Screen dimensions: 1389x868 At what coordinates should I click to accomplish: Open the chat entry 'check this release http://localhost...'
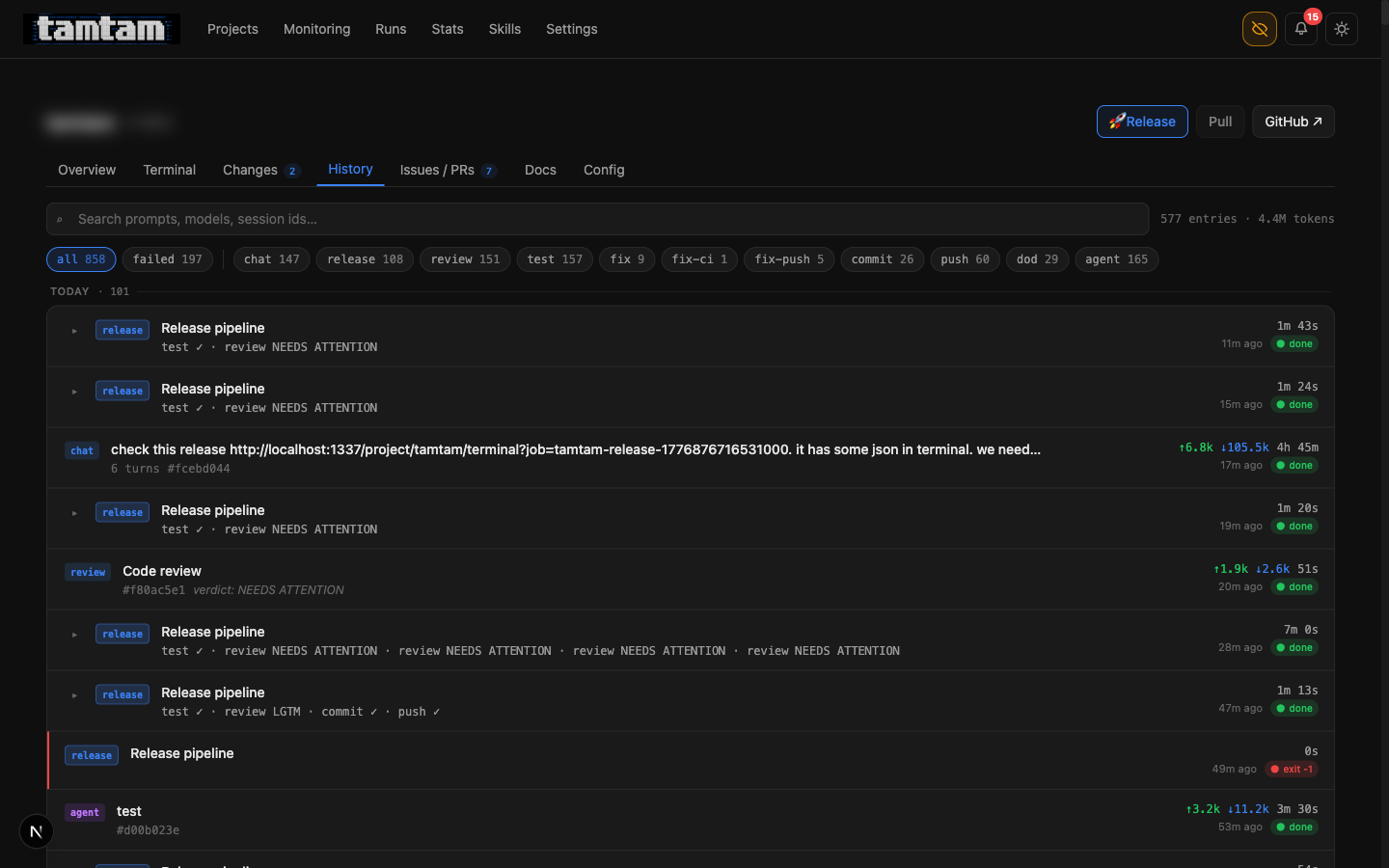691,458
